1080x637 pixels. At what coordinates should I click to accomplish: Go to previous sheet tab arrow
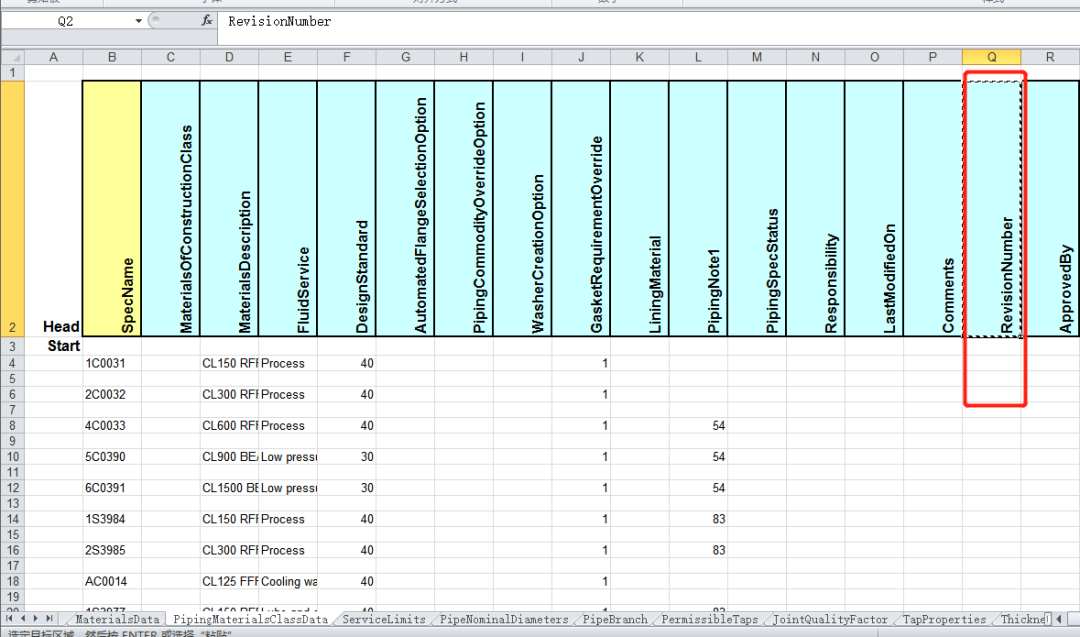pos(23,618)
